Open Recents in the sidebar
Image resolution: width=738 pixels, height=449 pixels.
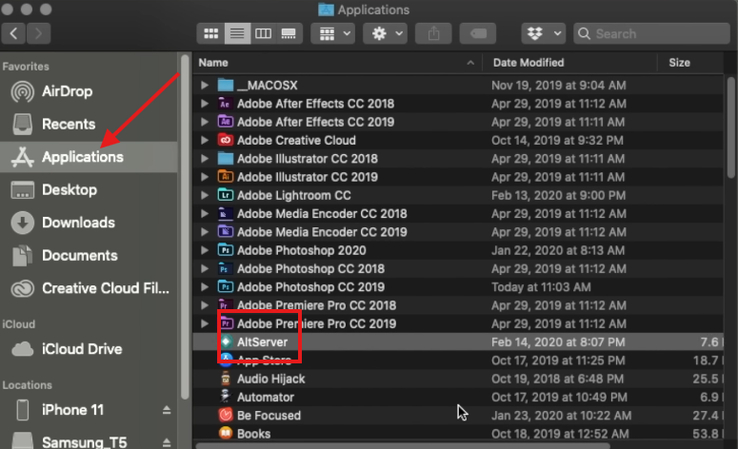coord(88,124)
